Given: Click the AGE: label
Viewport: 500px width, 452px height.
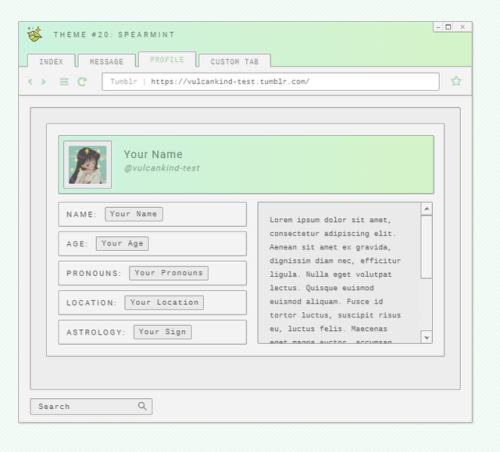Looking at the screenshot, I should 77,244.
